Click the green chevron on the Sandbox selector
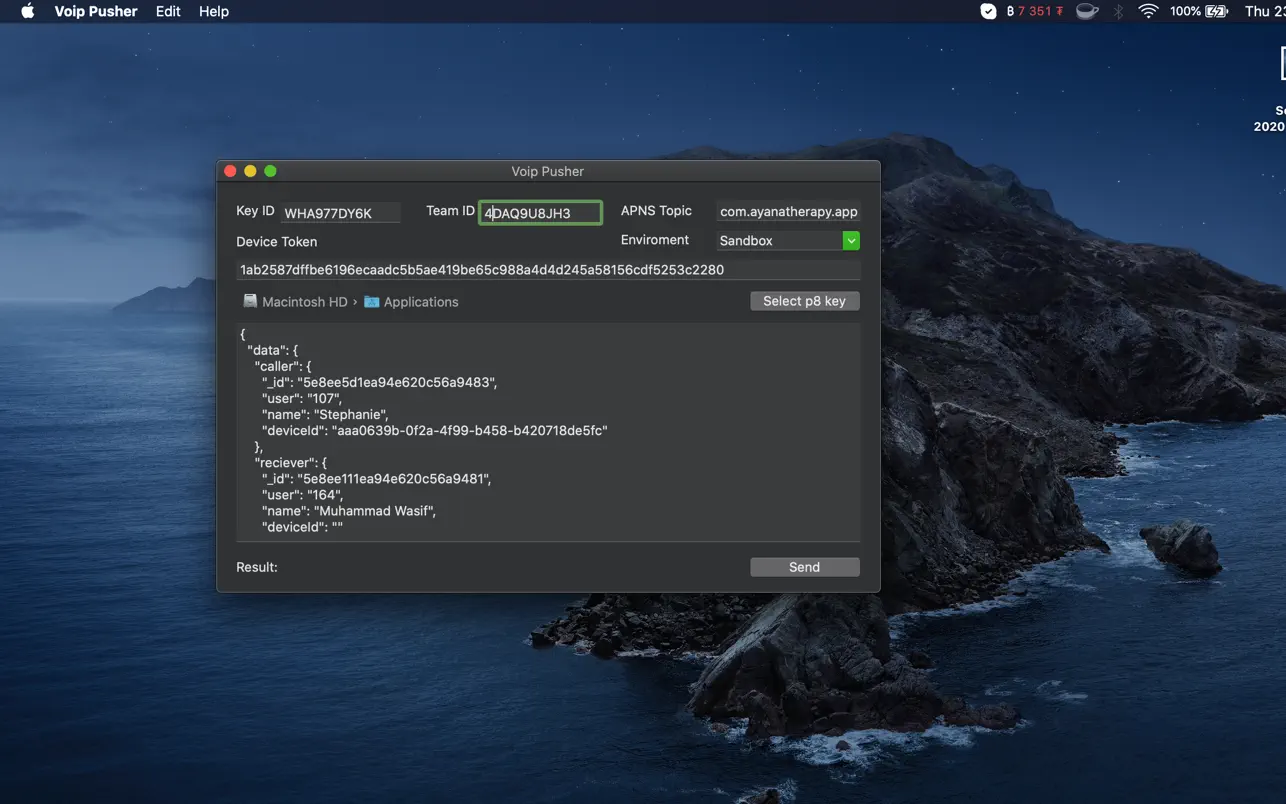1286x804 pixels. point(851,240)
